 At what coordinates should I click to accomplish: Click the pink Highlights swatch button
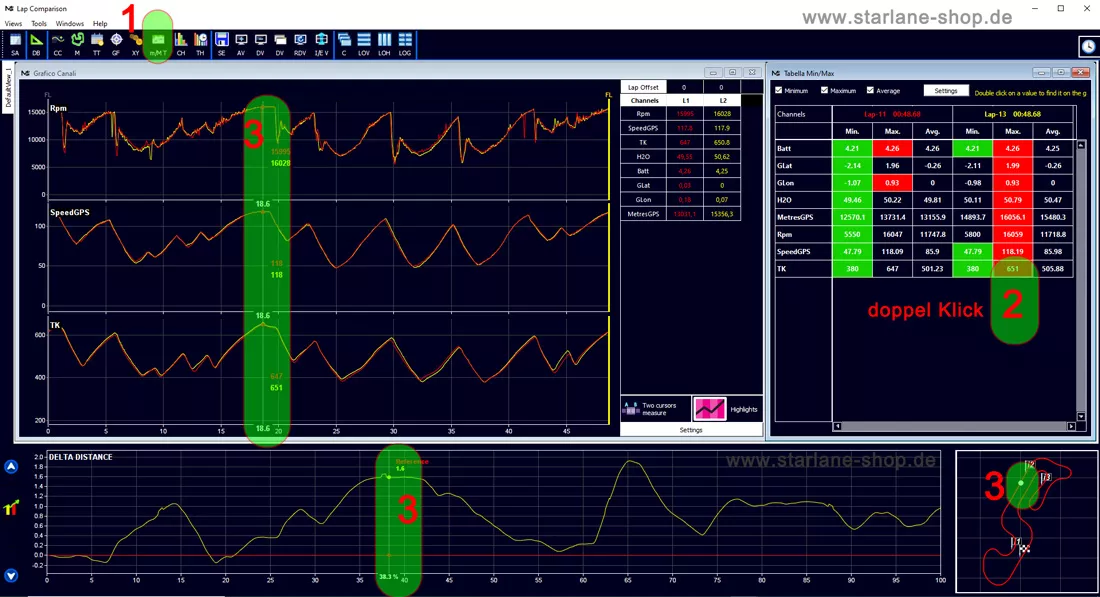(709, 409)
